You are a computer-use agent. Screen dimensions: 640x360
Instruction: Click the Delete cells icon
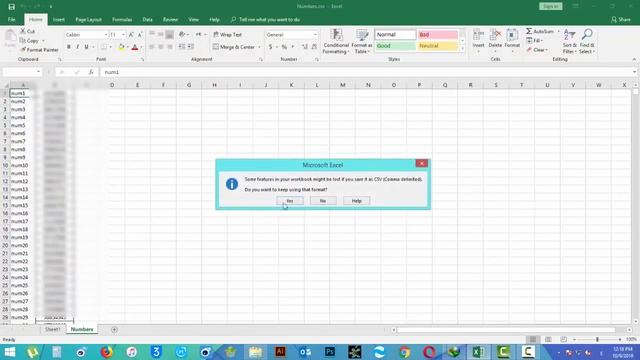coord(495,35)
